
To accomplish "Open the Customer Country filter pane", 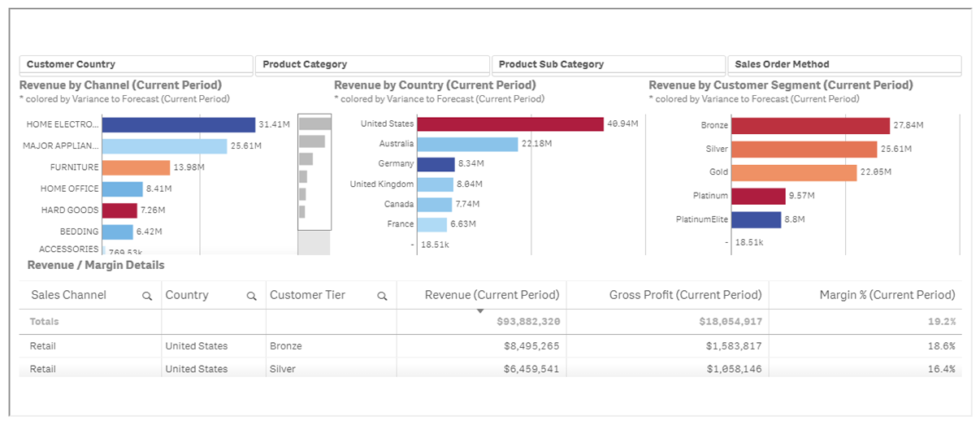I will tap(136, 64).
